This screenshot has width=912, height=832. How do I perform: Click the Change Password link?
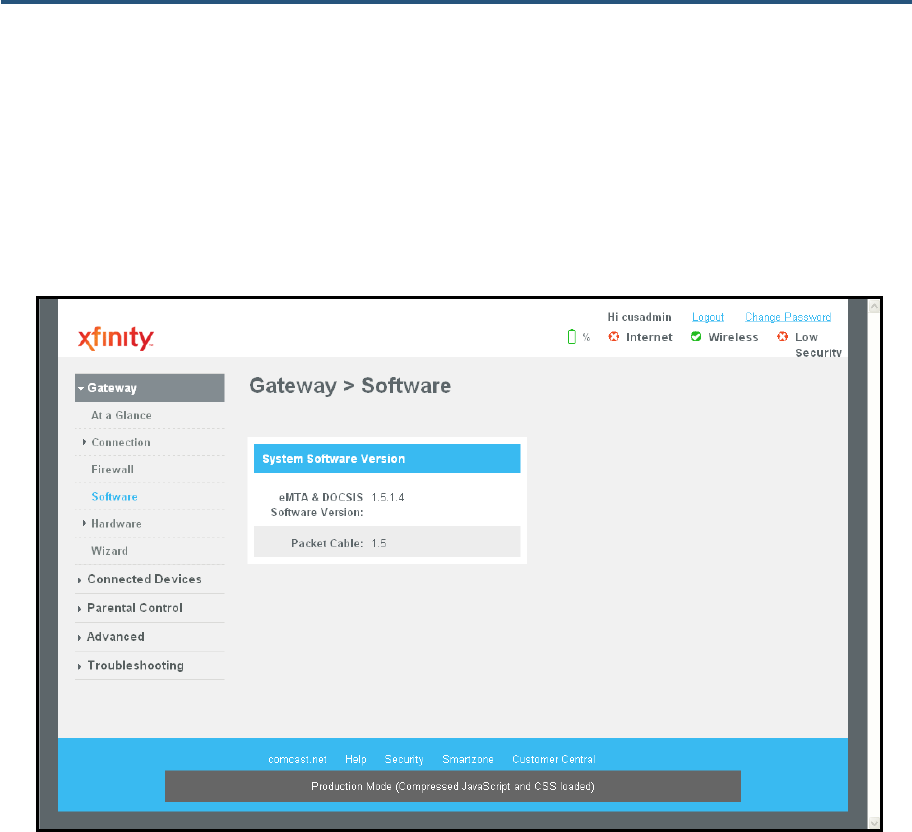[788, 317]
